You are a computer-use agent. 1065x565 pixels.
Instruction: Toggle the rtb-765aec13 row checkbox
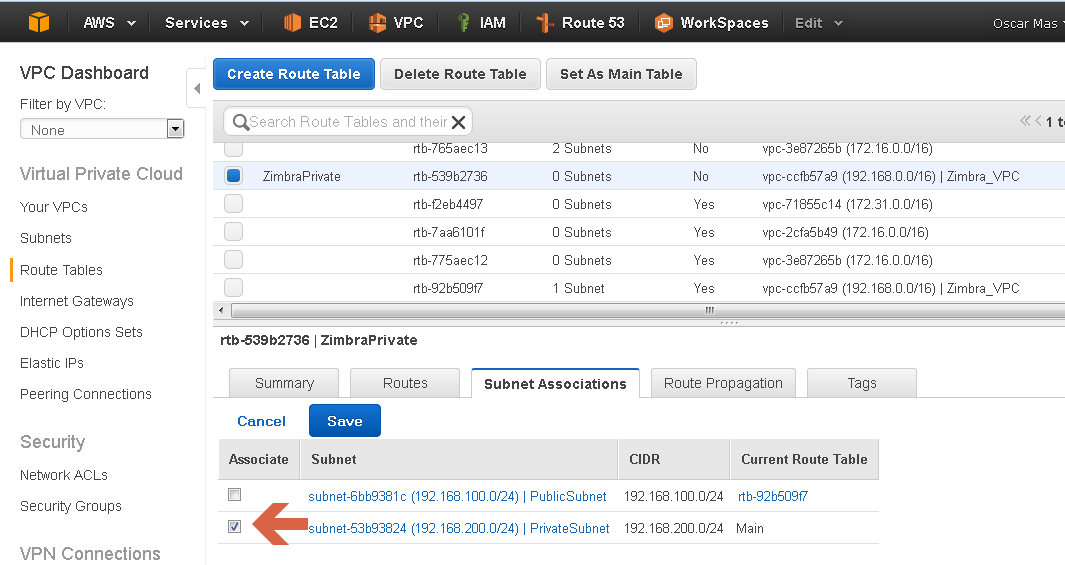pos(234,148)
